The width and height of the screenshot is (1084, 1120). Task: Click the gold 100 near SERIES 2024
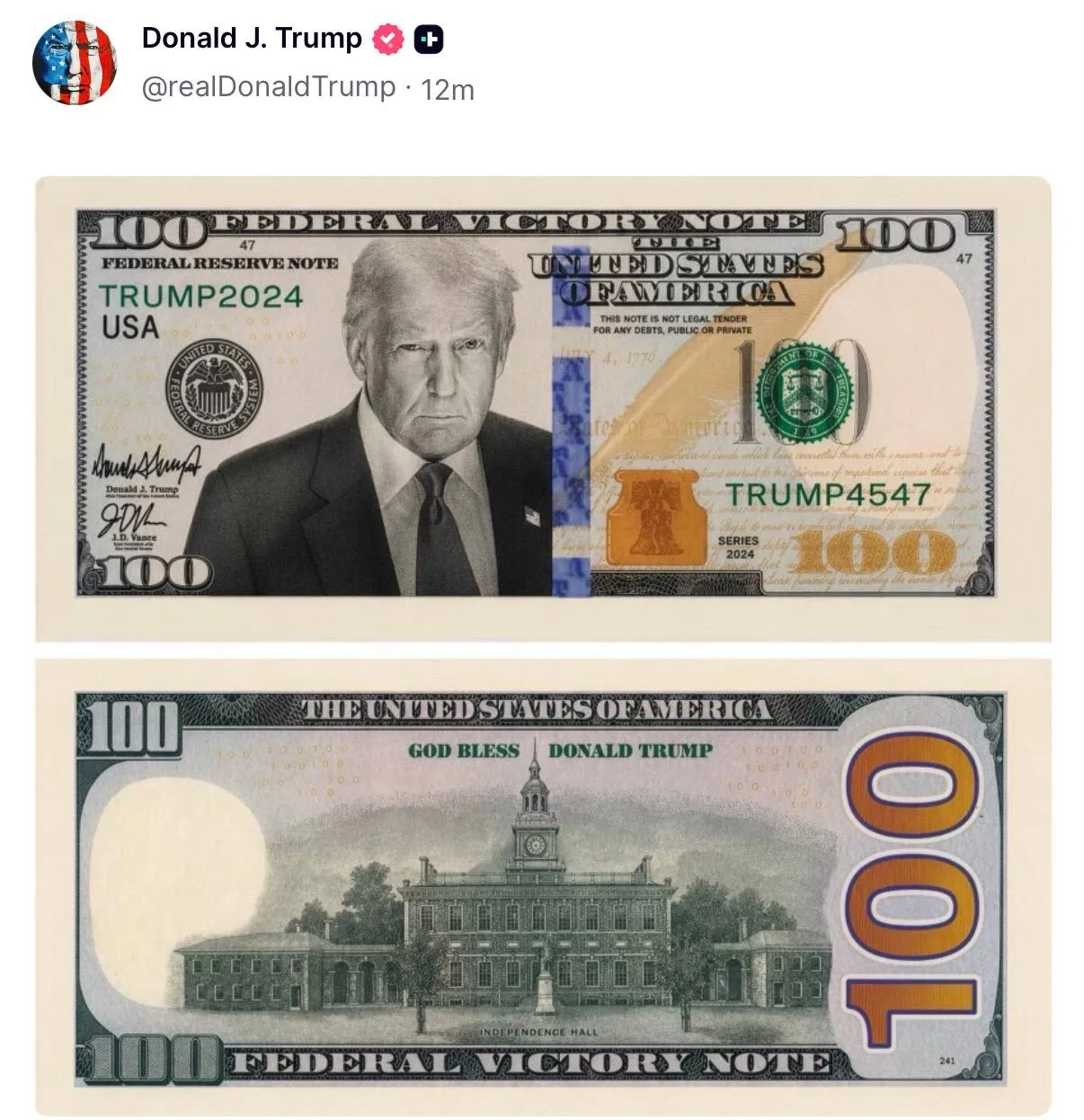872,552
